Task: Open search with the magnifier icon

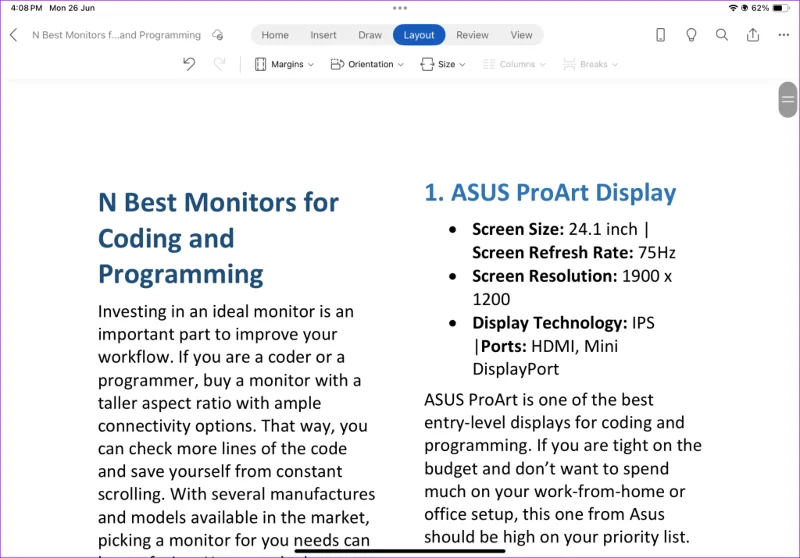Action: click(721, 35)
